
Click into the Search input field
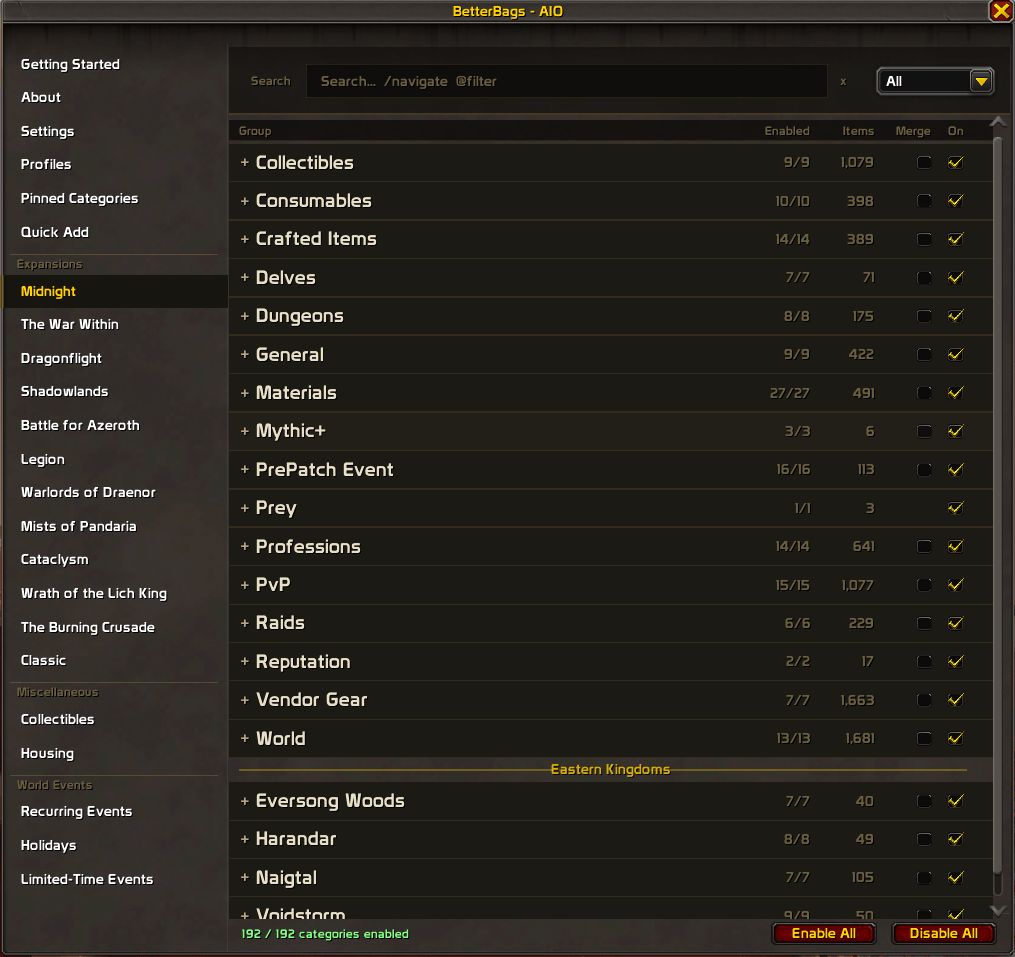[x=566, y=81]
